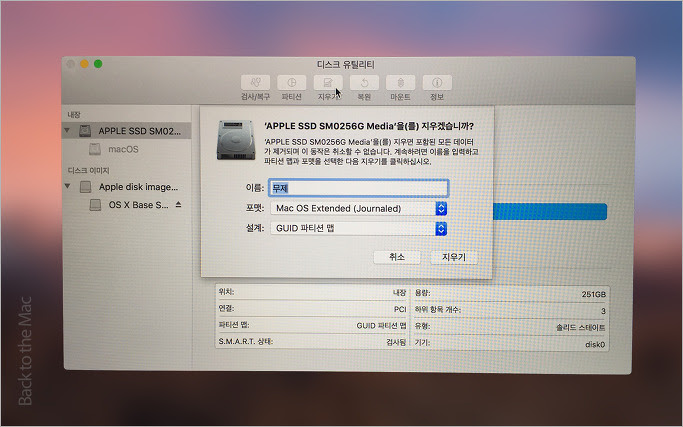
Task: Select the macOS volume icon in sidebar
Action: point(95,149)
